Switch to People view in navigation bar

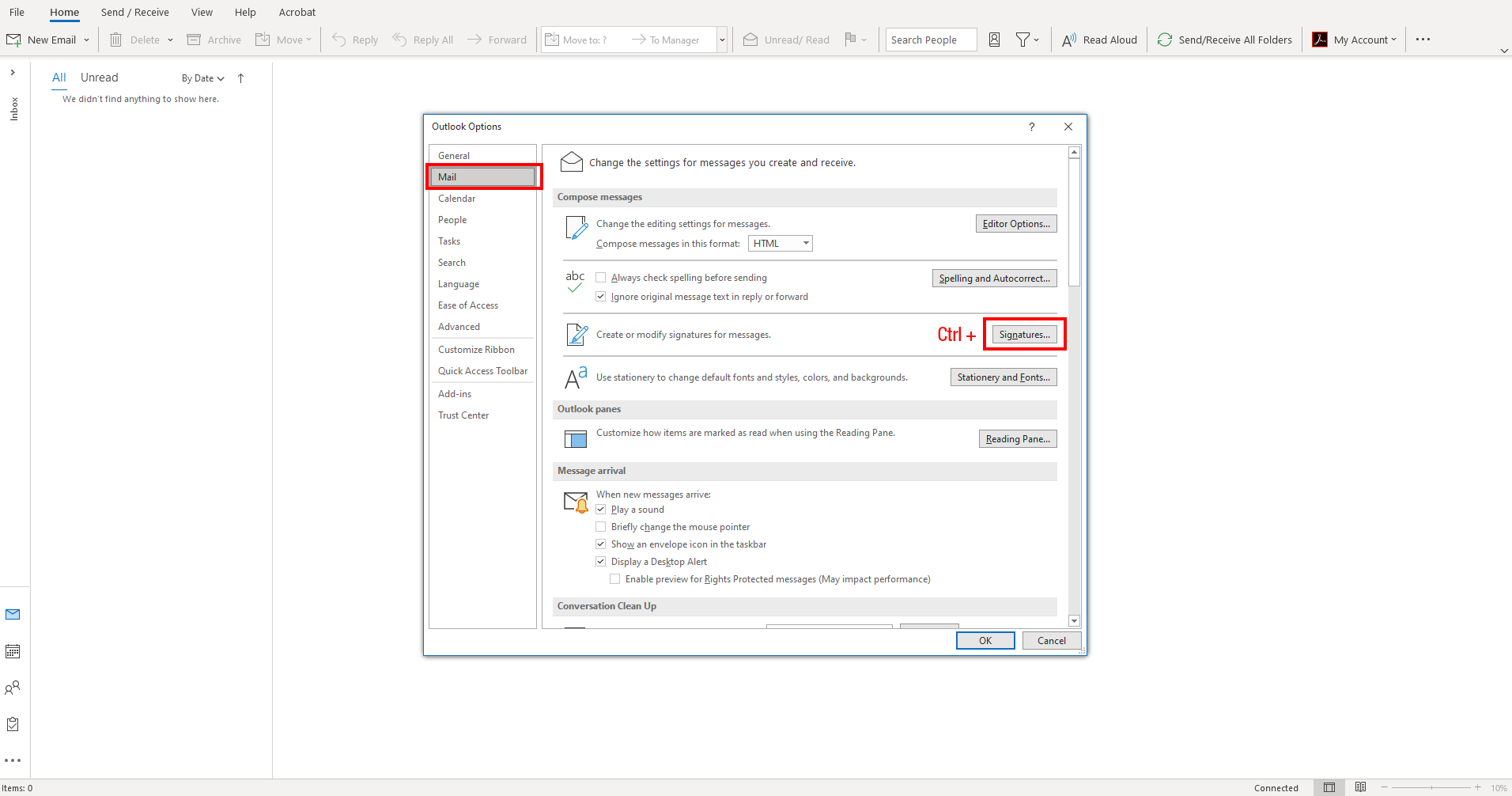point(13,688)
